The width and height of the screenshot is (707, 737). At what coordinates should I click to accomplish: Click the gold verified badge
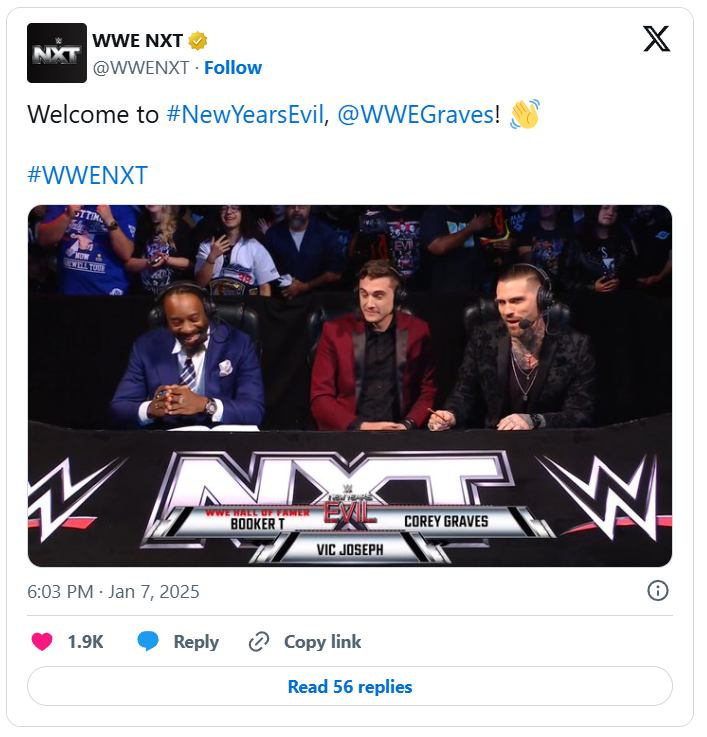(199, 41)
